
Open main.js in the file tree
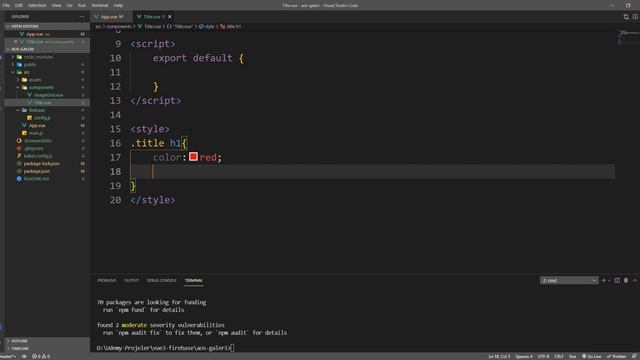(47, 133)
